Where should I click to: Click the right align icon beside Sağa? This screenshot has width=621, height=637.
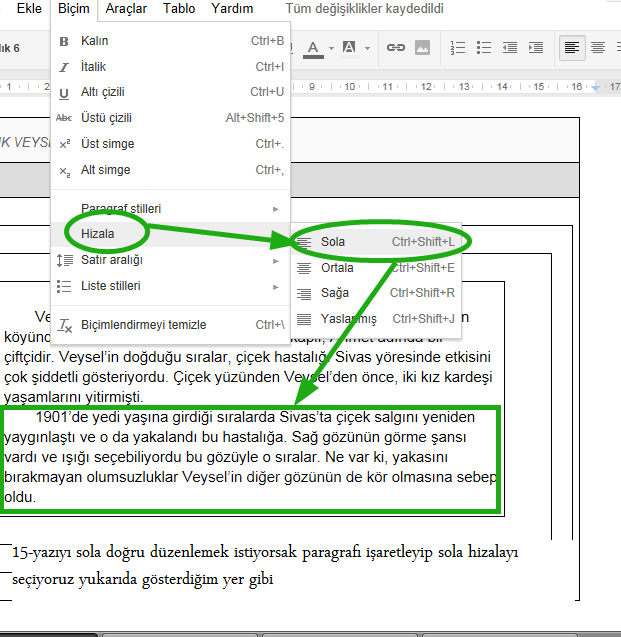[x=304, y=294]
